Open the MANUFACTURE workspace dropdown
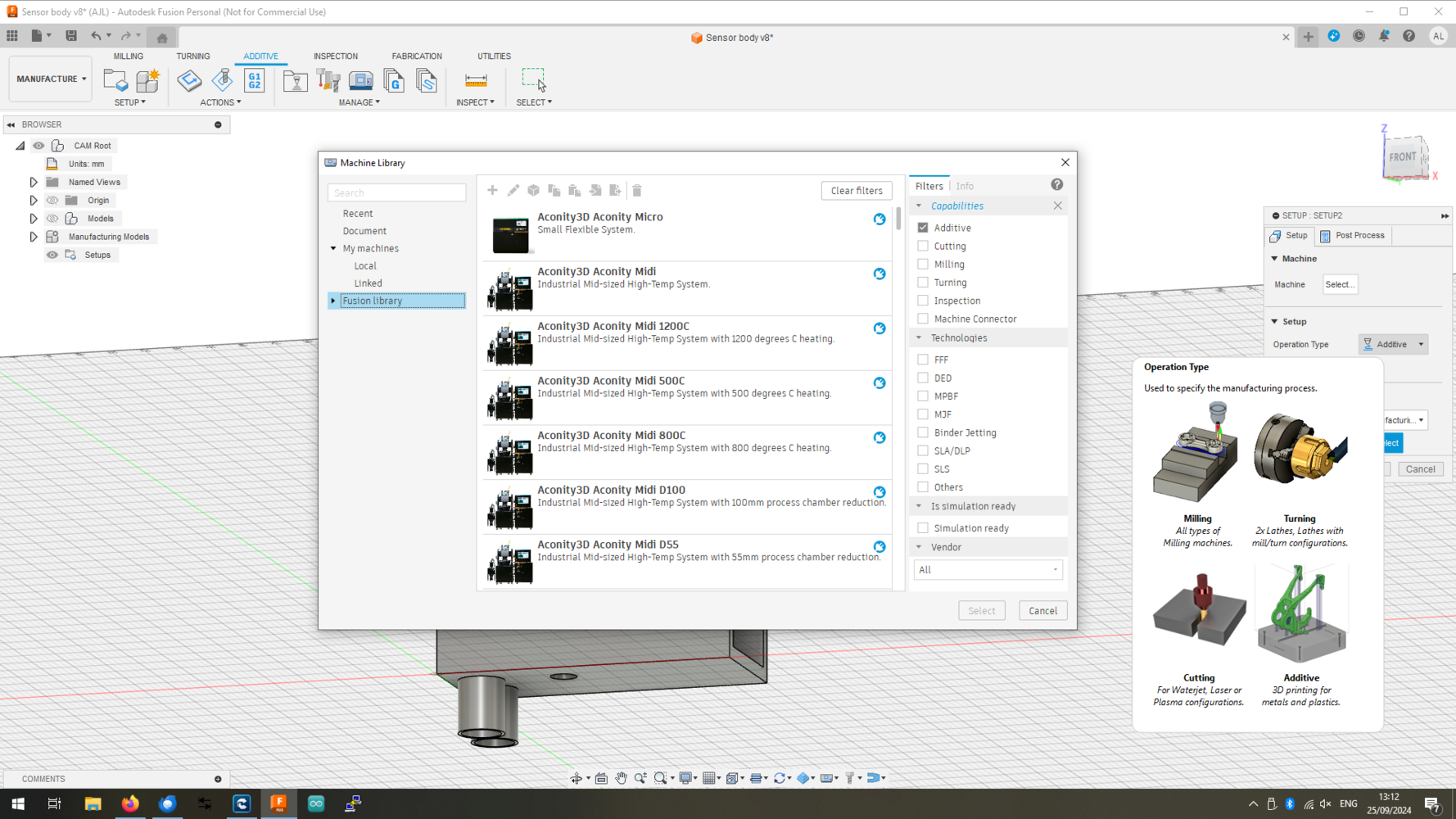The width and height of the screenshot is (1456, 819). coord(51,79)
